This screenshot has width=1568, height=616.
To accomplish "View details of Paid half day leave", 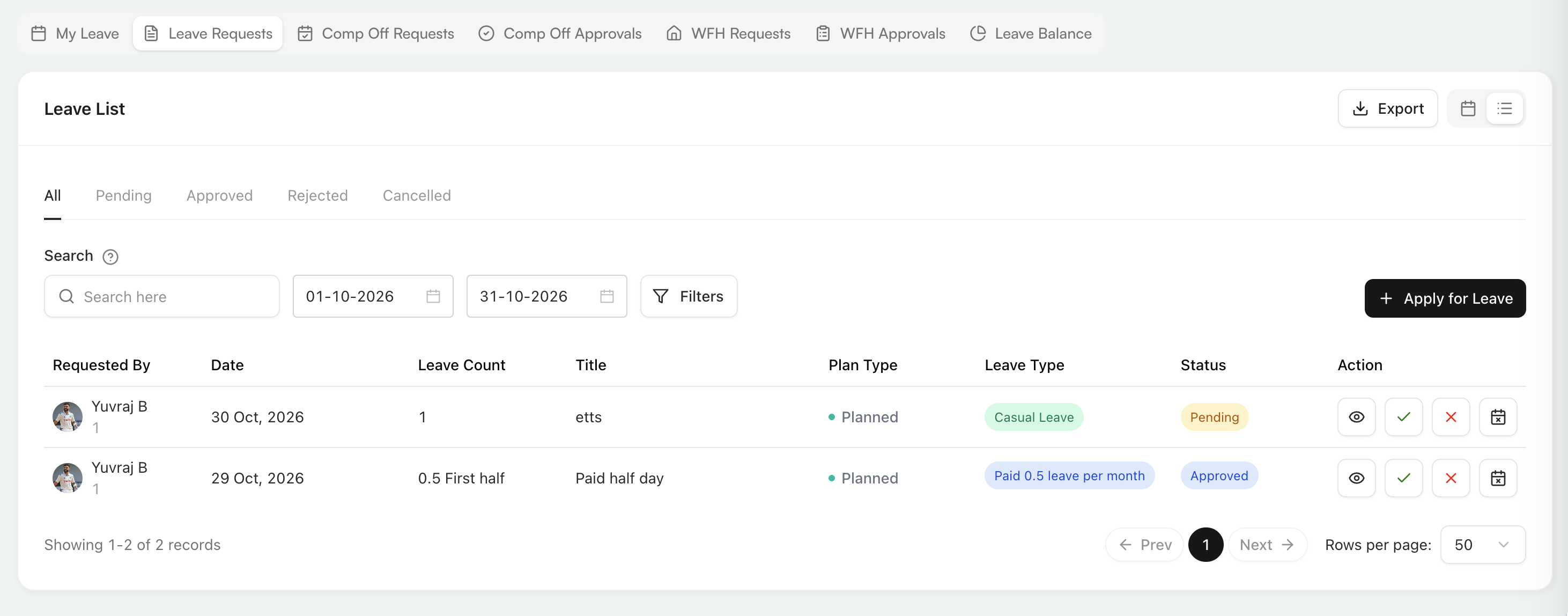I will pos(1356,478).
